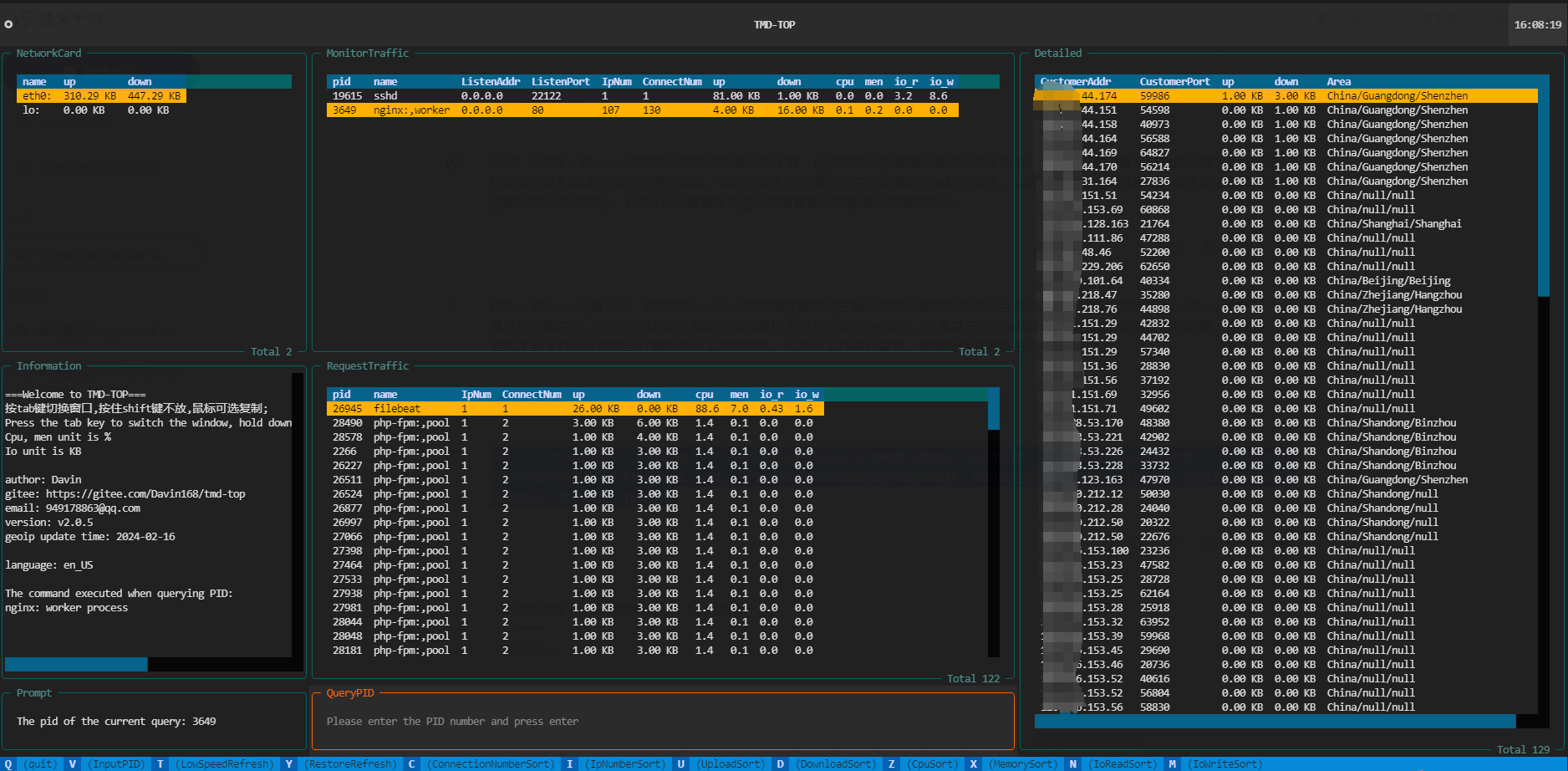The height and width of the screenshot is (771, 1568).
Task: Select php-fpm row with pid 26227
Action: (575, 466)
